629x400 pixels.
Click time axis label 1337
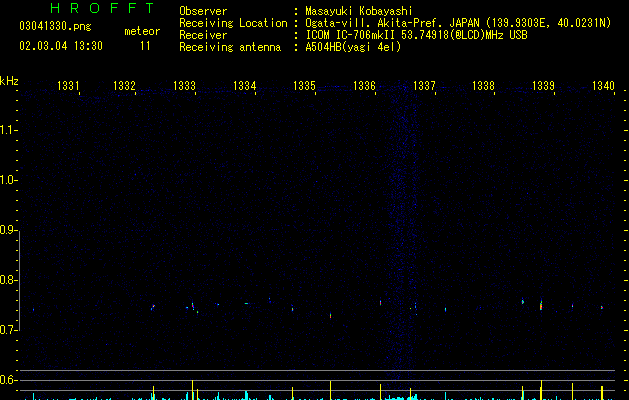pyautogui.click(x=424, y=86)
